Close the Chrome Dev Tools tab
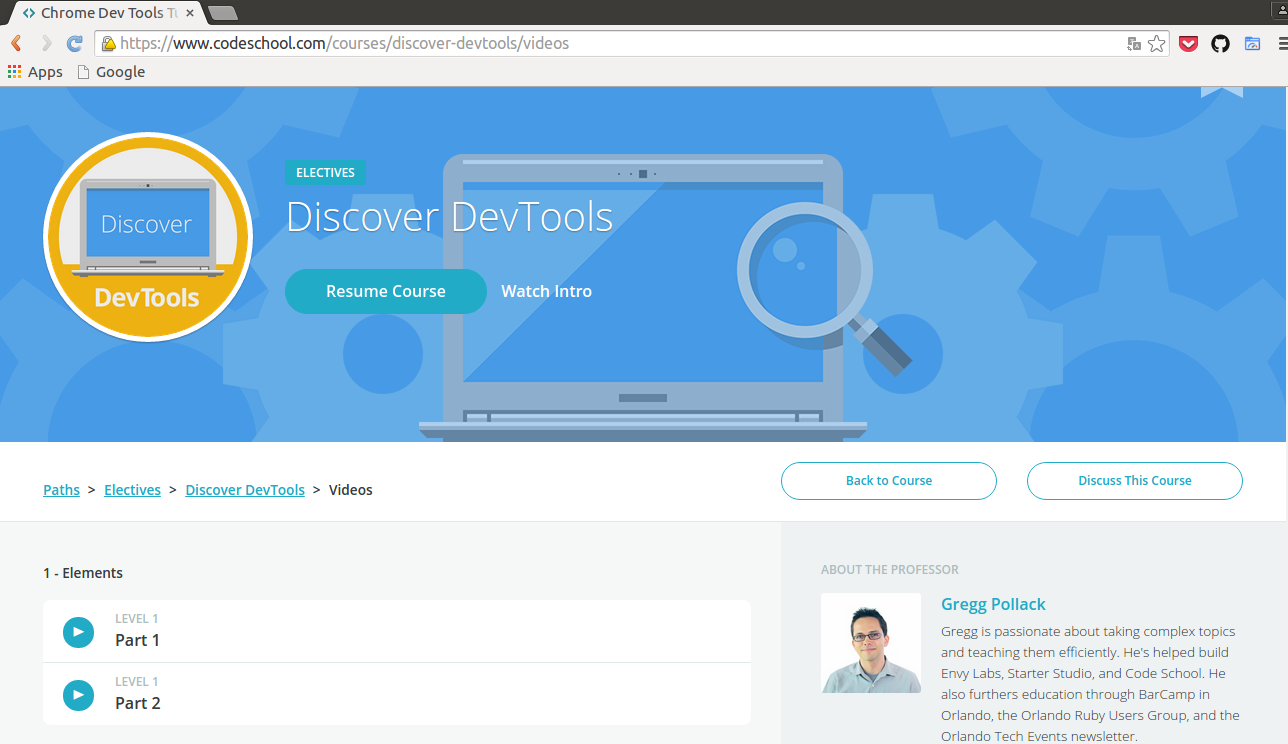The image size is (1288, 744). point(190,13)
